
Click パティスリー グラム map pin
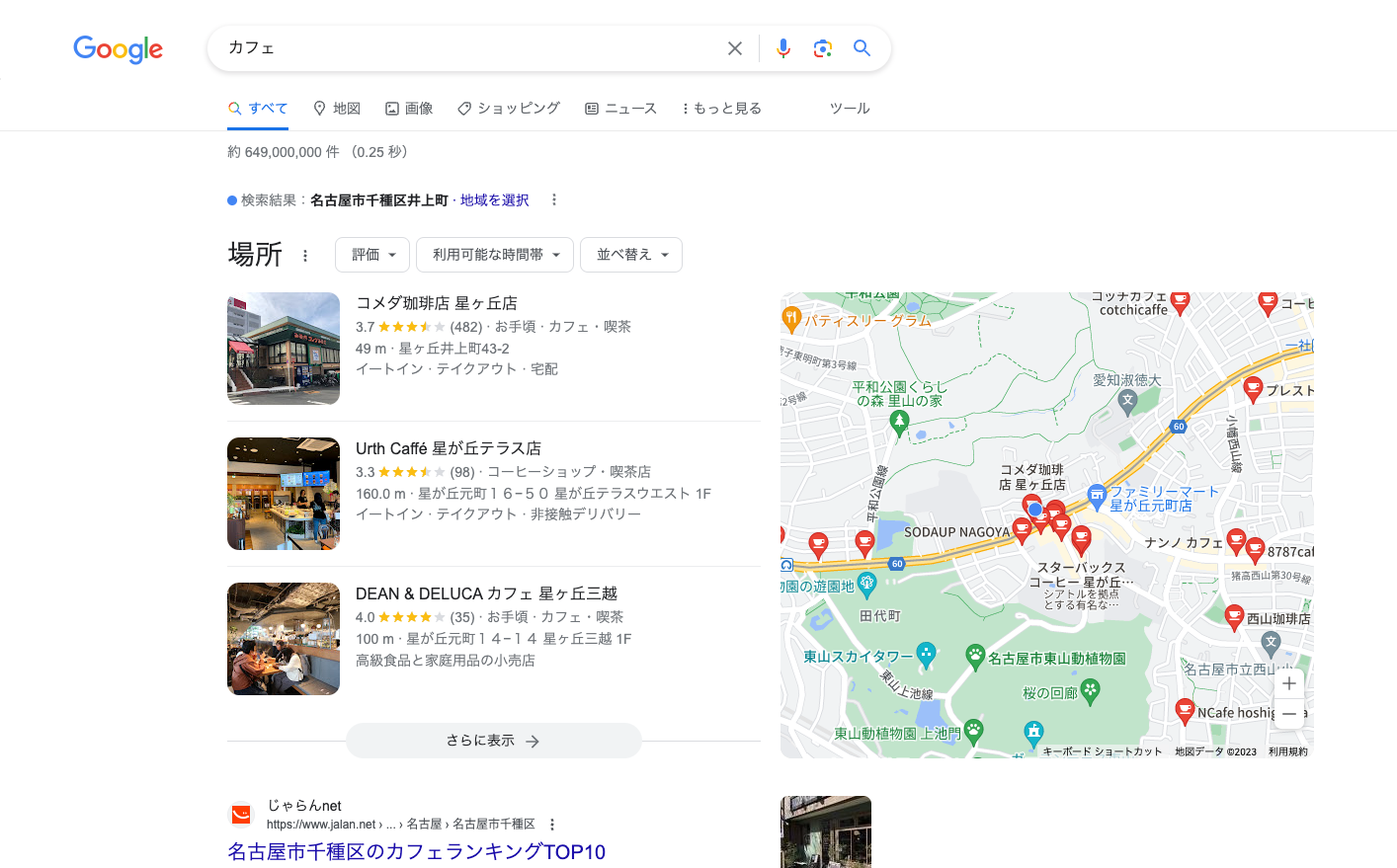[x=791, y=319]
